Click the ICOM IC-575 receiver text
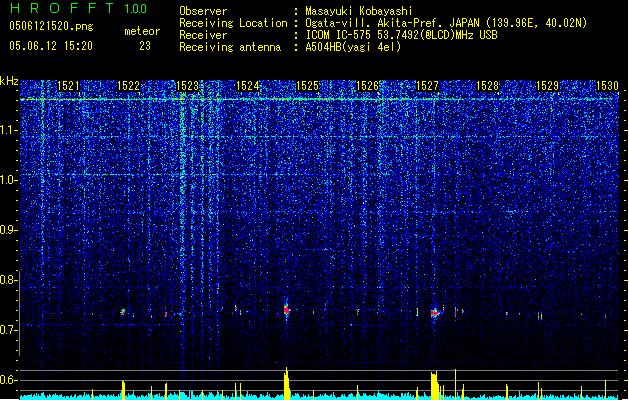629x400 pixels. 401,35
